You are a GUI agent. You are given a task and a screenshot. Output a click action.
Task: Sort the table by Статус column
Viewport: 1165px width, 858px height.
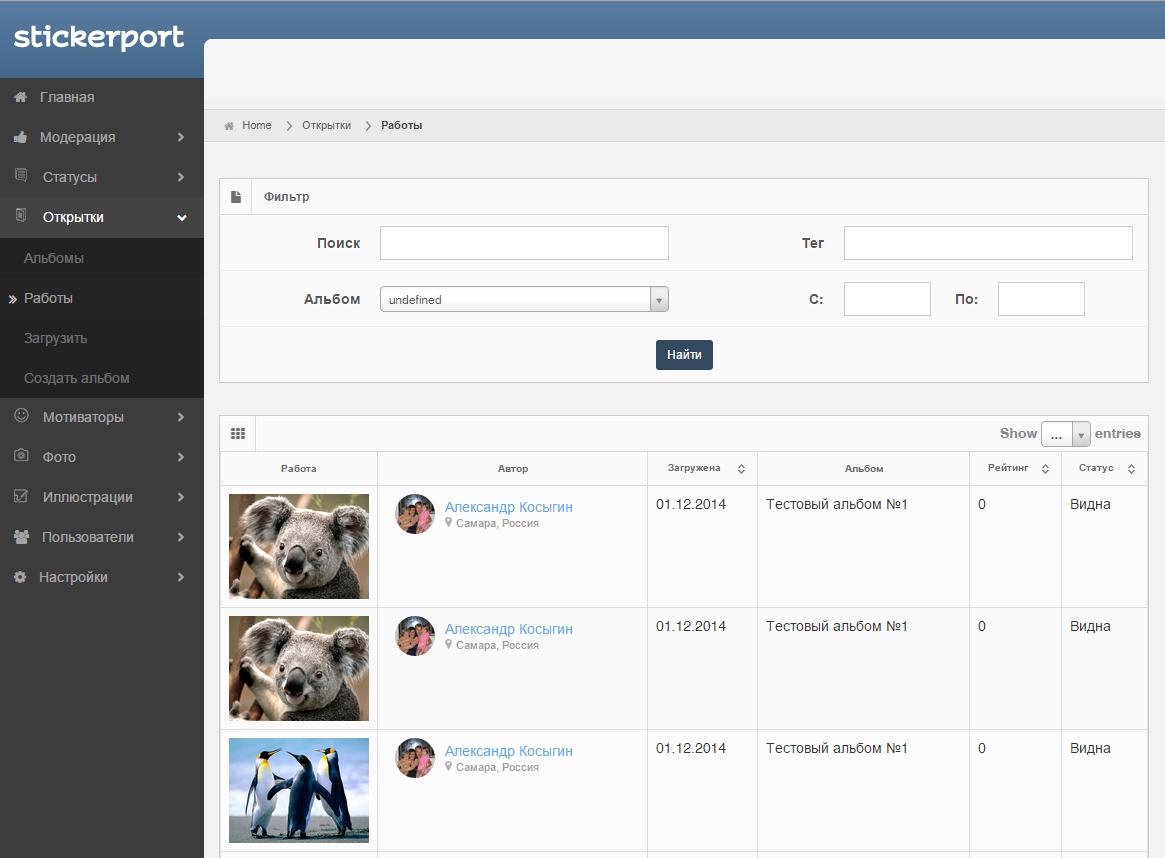1131,468
